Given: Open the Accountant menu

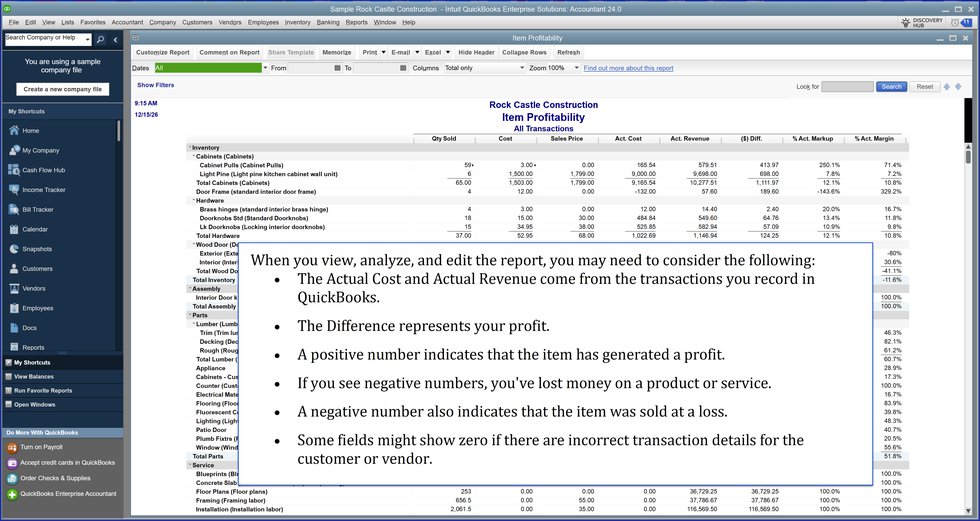Looking at the screenshot, I should pos(127,21).
